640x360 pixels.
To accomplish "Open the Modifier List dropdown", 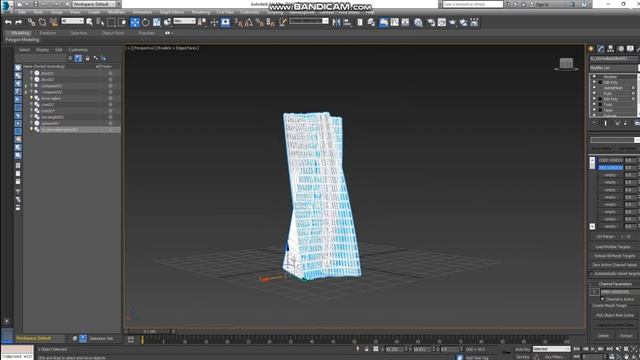I will coord(613,68).
